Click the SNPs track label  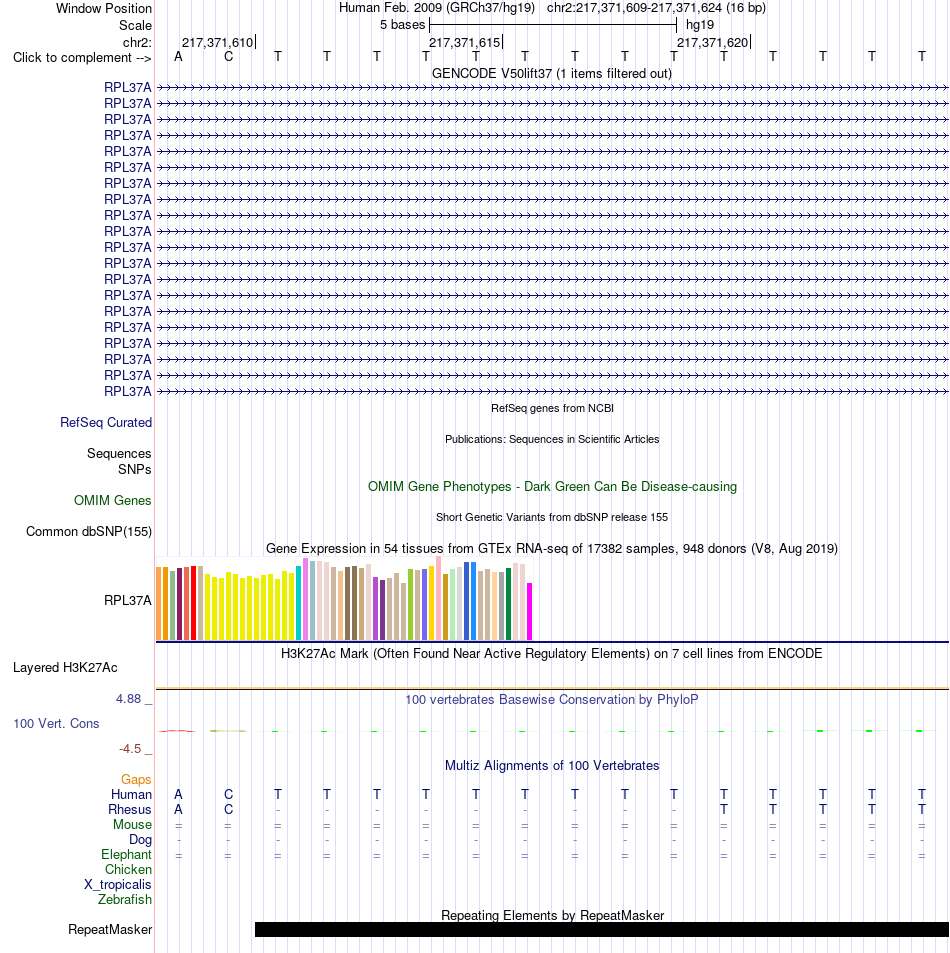point(134,469)
